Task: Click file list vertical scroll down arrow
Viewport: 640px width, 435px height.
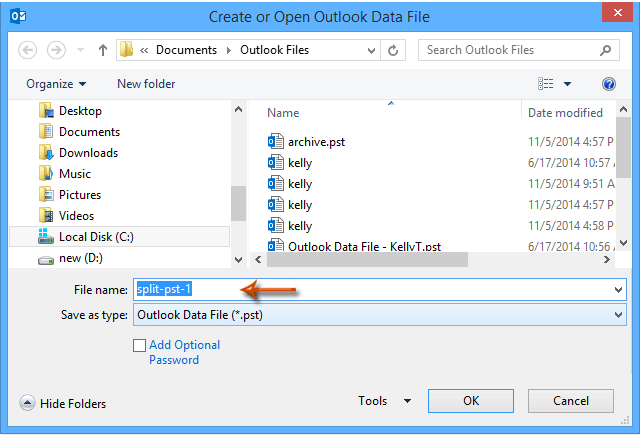Action: click(623, 243)
